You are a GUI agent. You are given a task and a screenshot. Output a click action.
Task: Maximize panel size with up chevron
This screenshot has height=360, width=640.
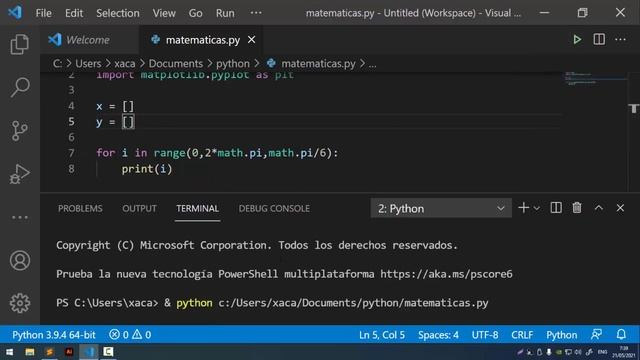(x=598, y=208)
